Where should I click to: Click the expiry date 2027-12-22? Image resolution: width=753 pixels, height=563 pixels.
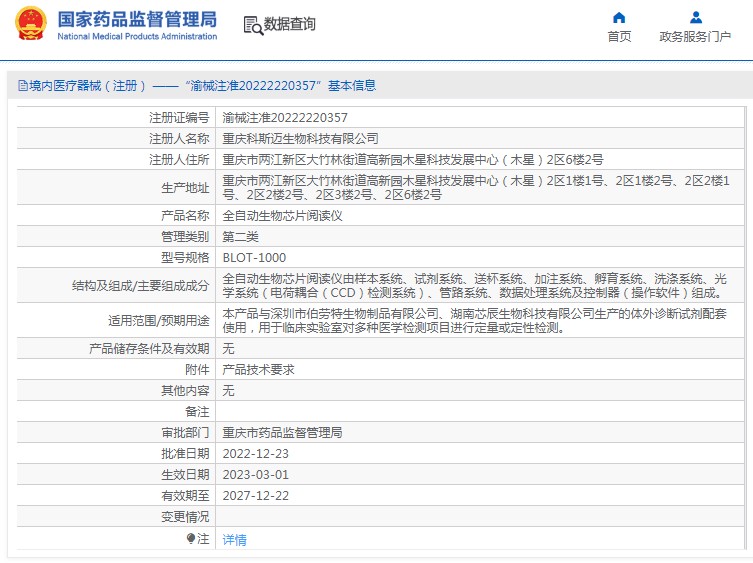[255, 496]
